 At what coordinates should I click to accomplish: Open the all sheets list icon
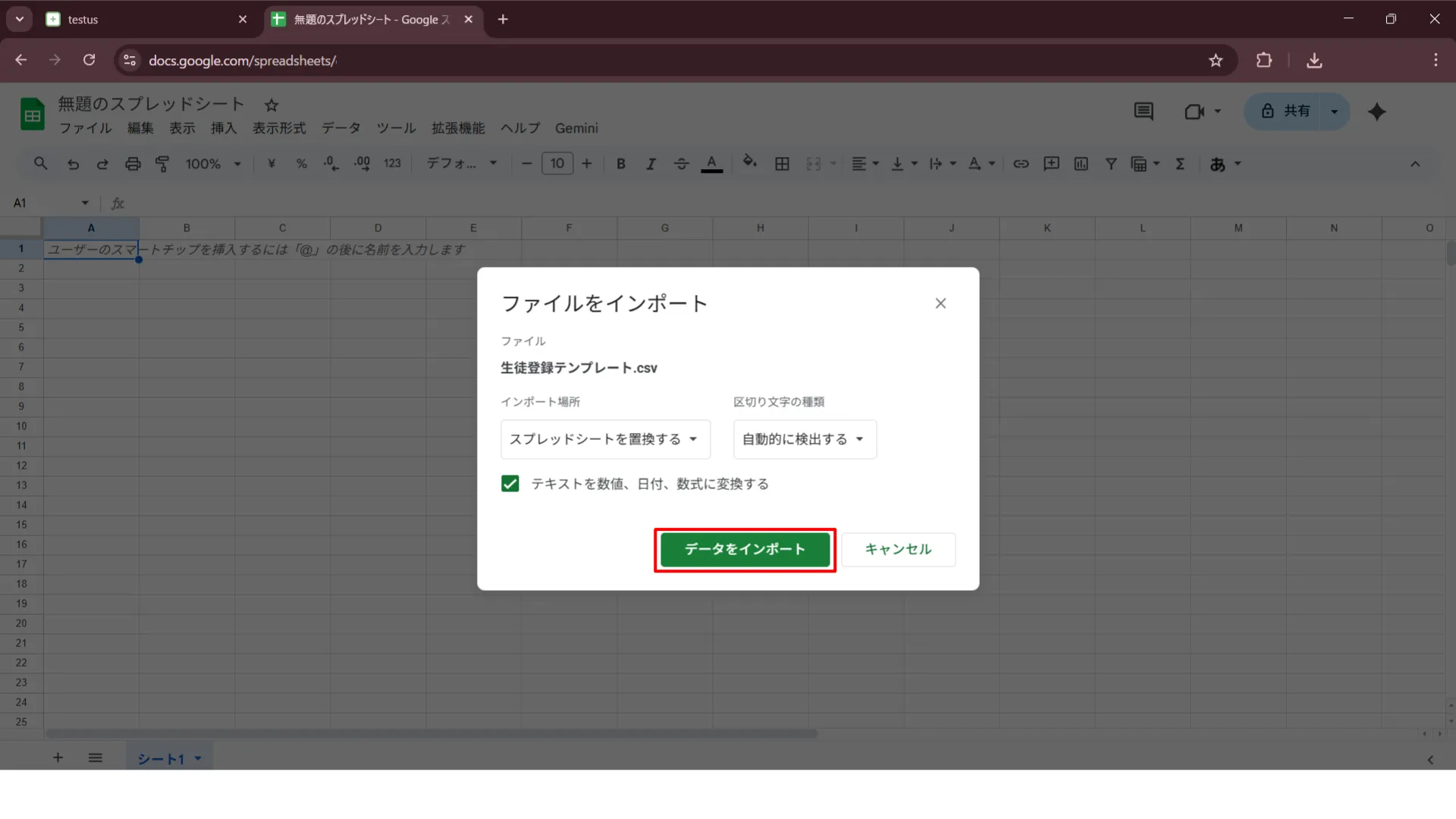point(95,758)
